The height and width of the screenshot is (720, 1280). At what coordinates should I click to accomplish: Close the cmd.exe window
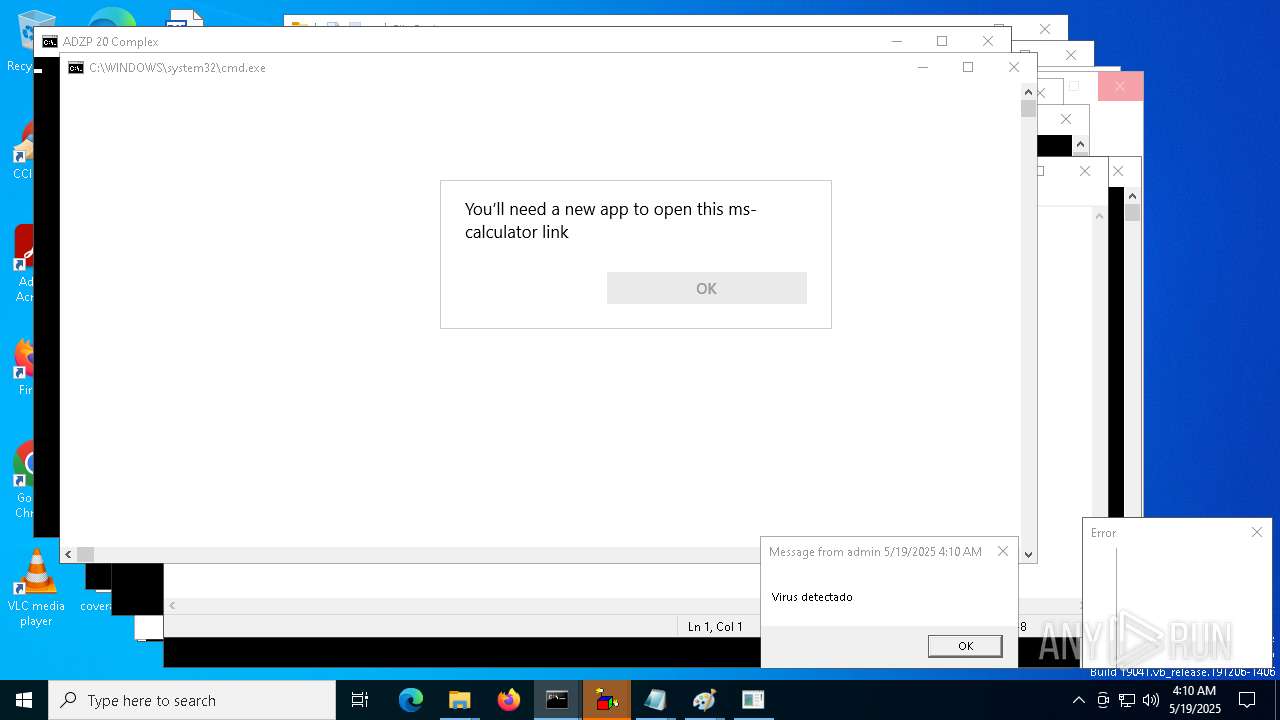click(x=1014, y=67)
